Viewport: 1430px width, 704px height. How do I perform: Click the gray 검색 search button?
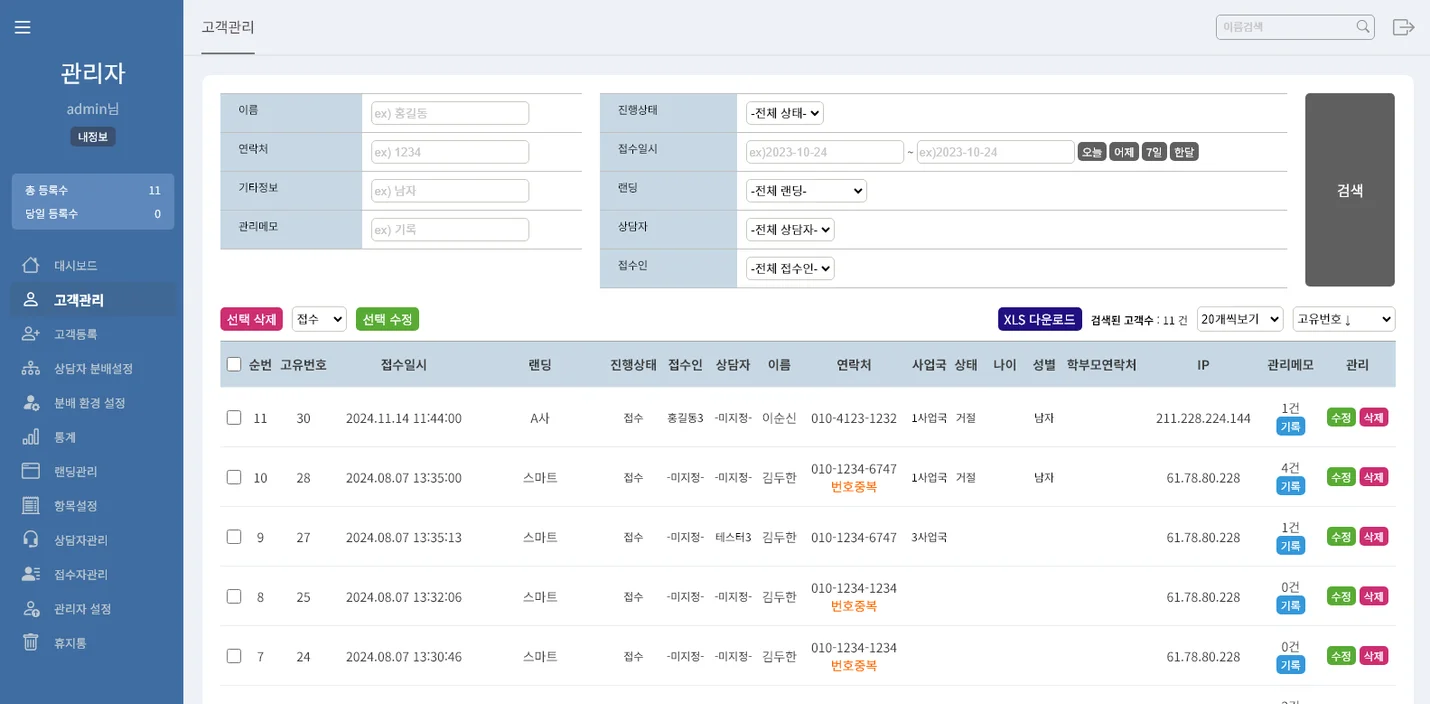tap(1348, 189)
